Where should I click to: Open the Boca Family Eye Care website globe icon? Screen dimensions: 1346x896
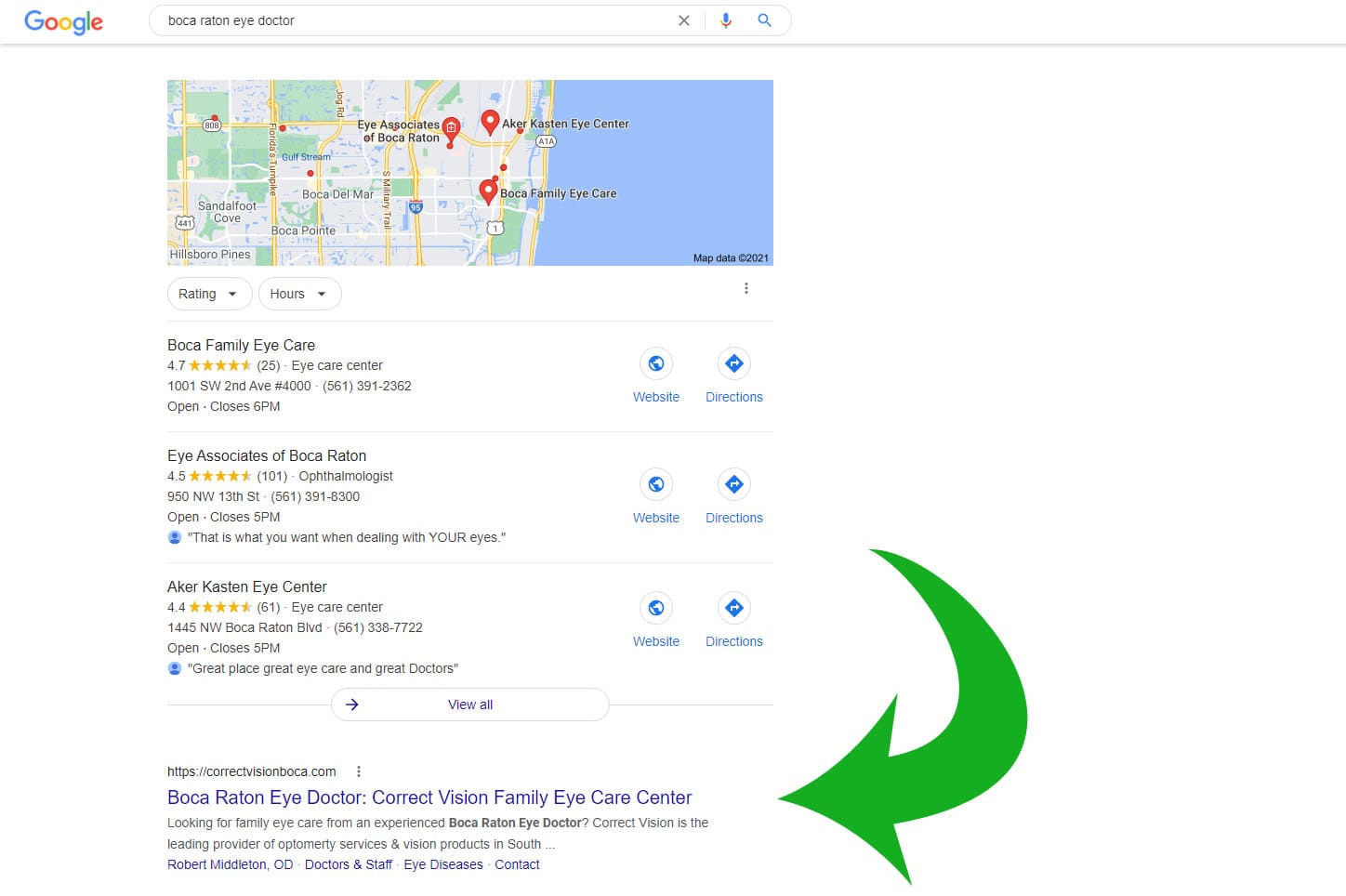pos(656,363)
